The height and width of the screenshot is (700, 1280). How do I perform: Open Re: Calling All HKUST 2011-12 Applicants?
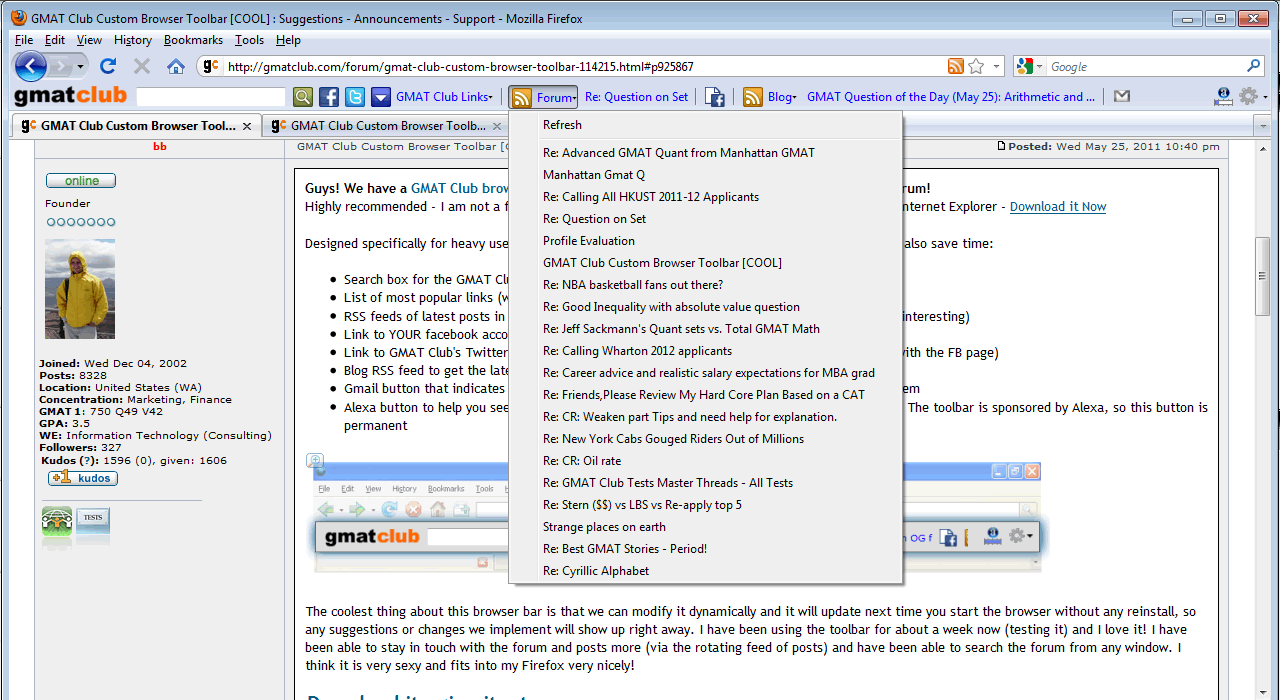pos(705,197)
